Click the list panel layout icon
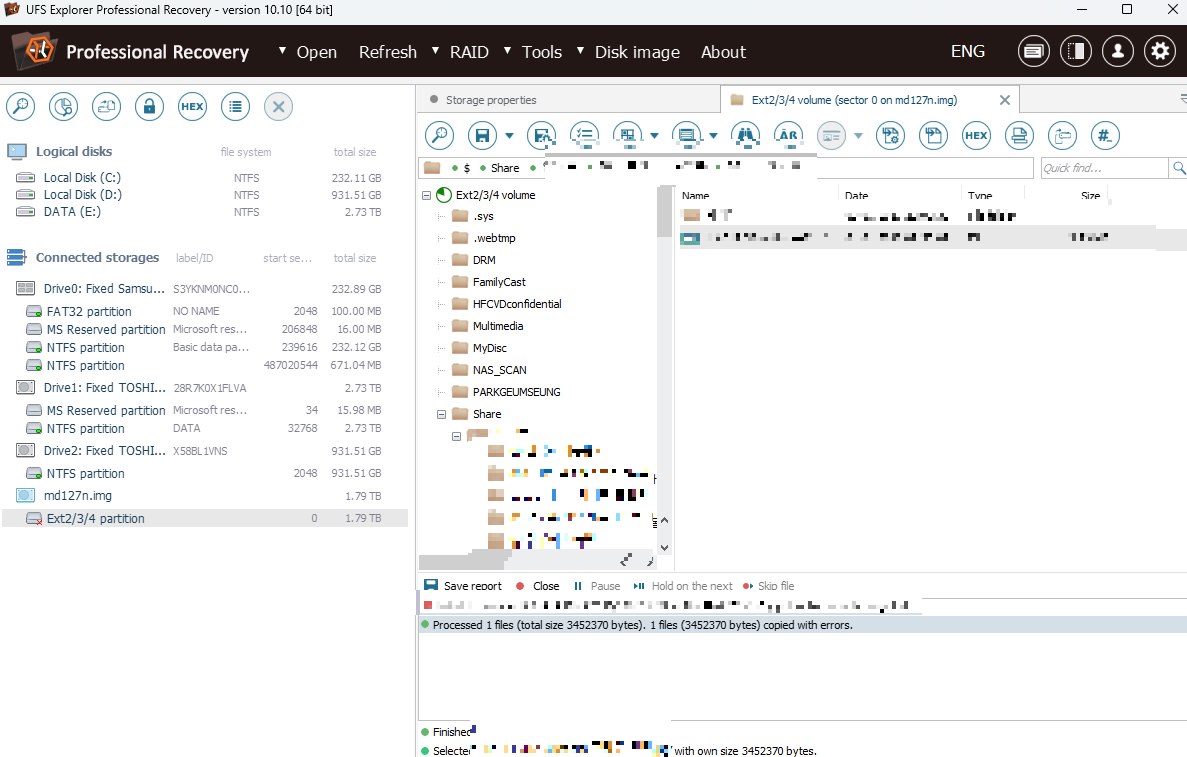The image size is (1187, 757). tap(687, 136)
